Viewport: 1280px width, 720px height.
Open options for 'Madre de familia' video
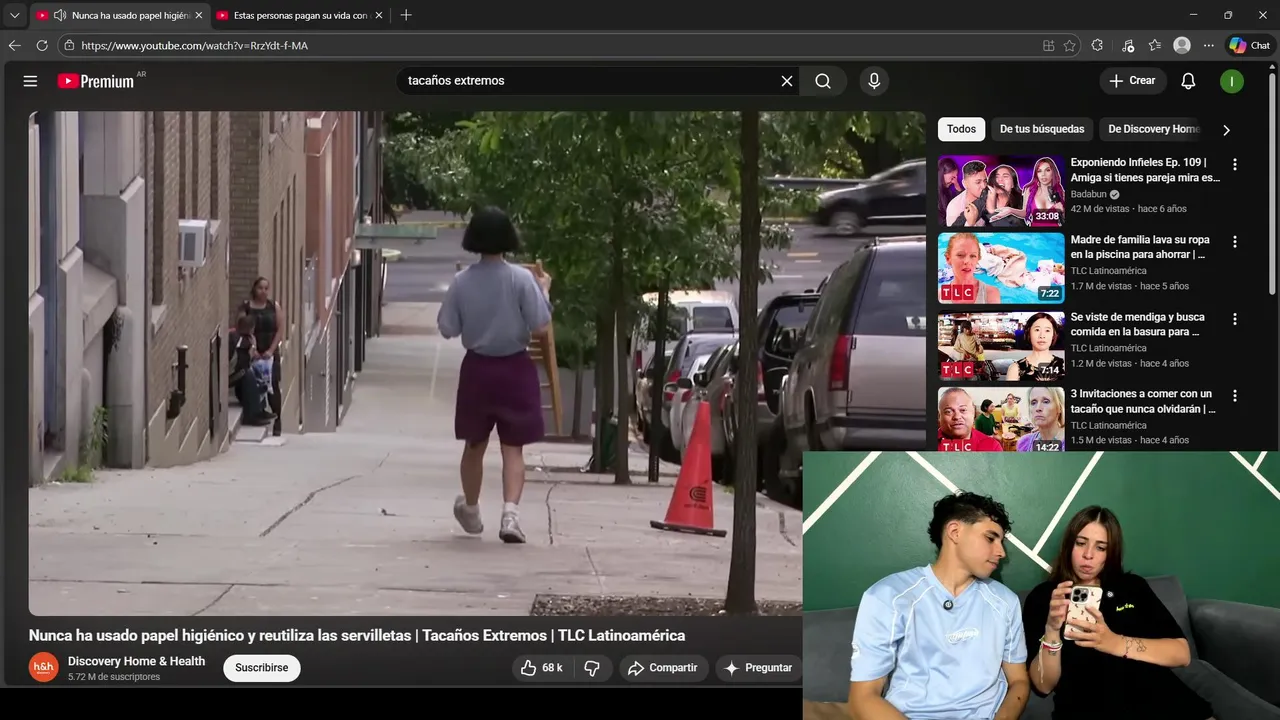(1235, 242)
